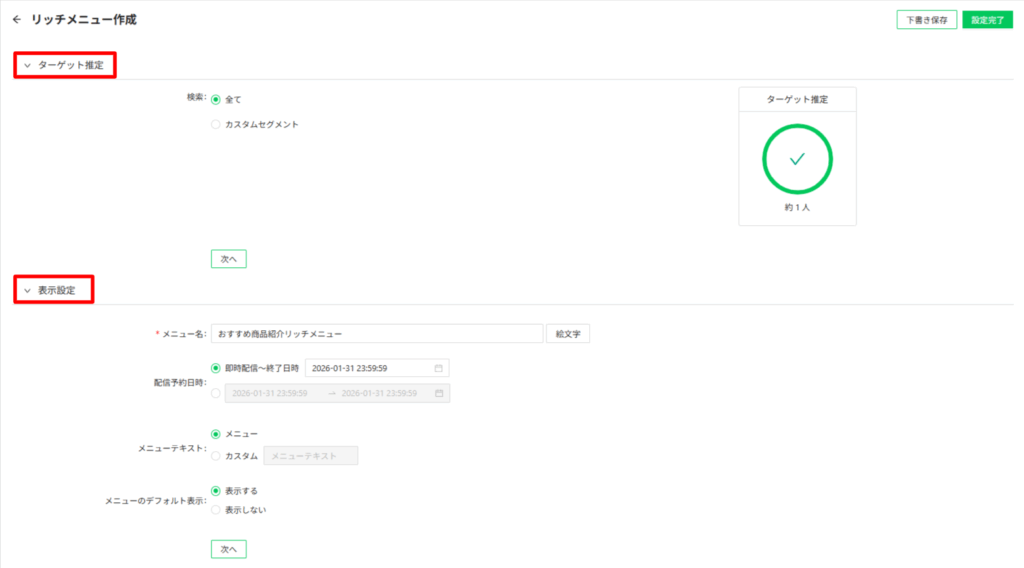This screenshot has height=568, width=1024.
Task: Select the date range schedule radio button
Action: (216, 393)
